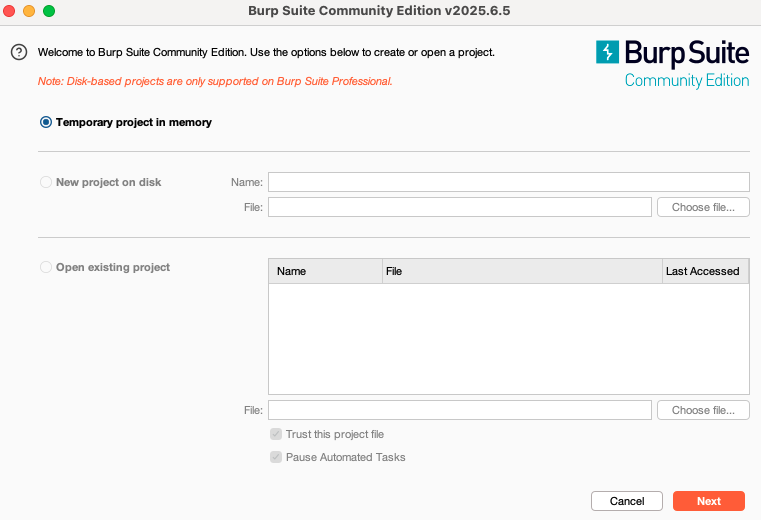The height and width of the screenshot is (520, 761).
Task: Click the Cancel button
Action: tap(627, 501)
